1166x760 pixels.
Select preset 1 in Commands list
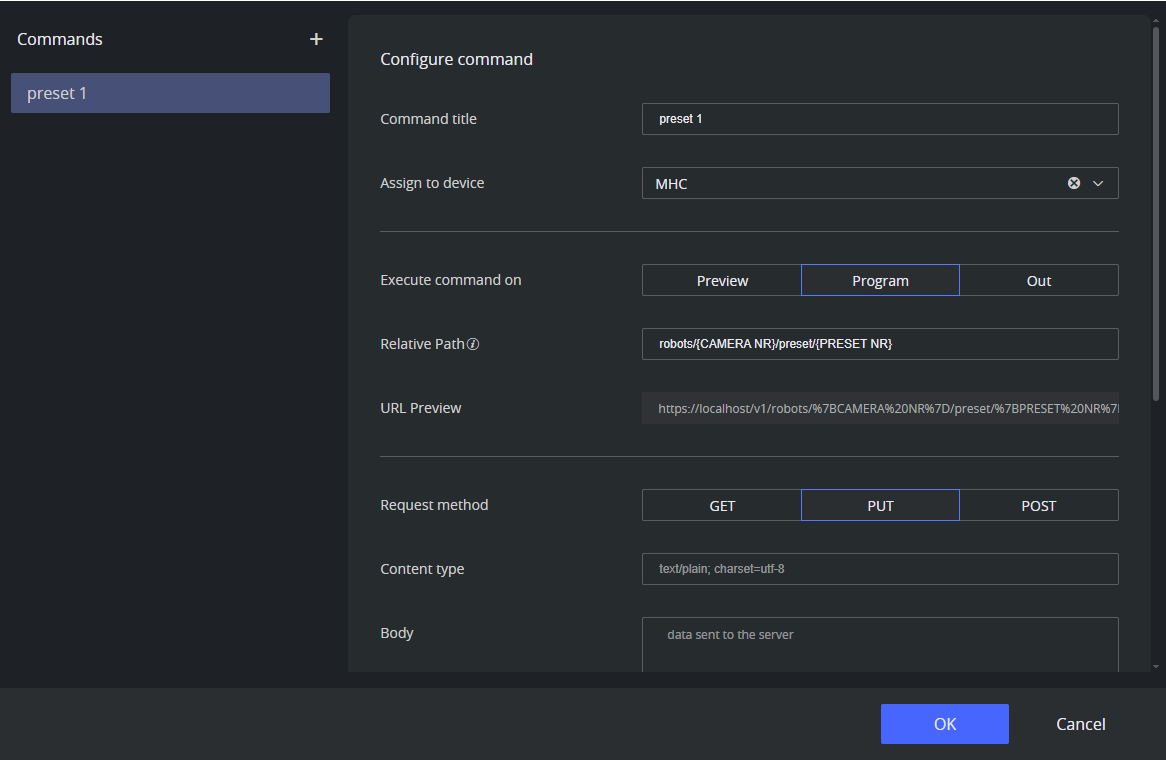click(170, 93)
